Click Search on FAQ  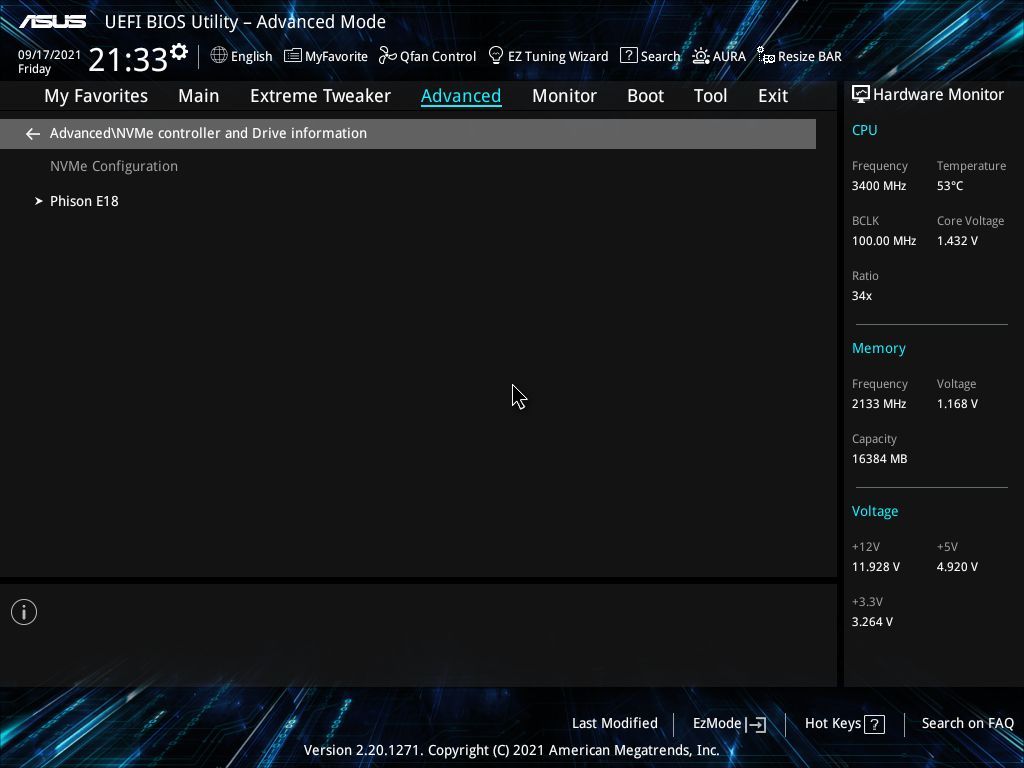click(967, 724)
